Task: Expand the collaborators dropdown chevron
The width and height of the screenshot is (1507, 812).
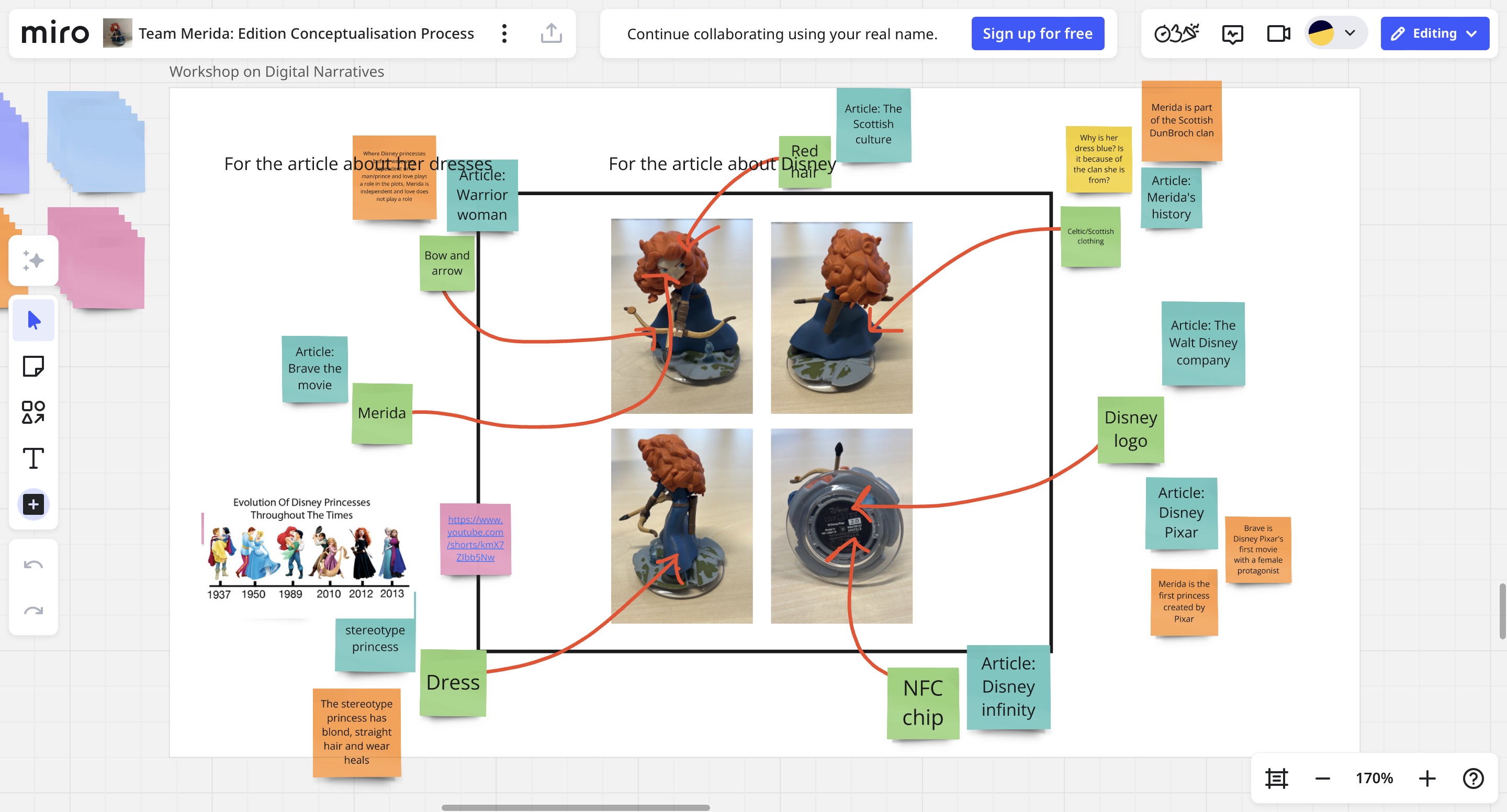Action: 1350,33
